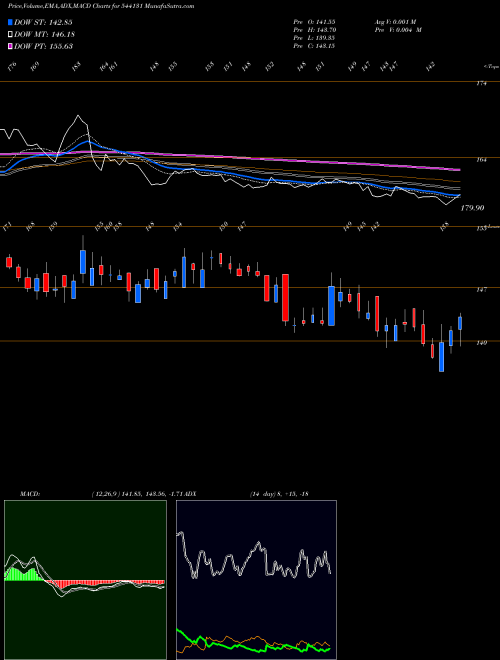Viewport: 500px width, 660px height.
Task: Click the 179.90 value label
Action: pyautogui.click(x=473, y=208)
